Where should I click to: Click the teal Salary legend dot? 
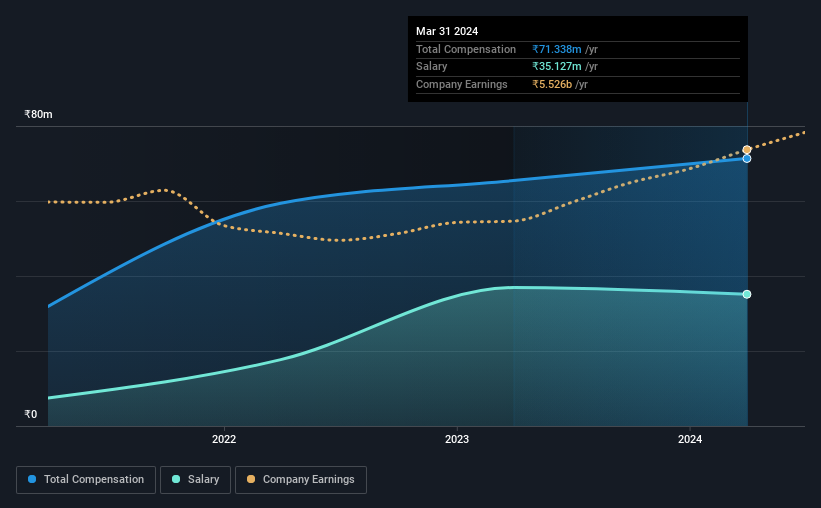point(176,479)
